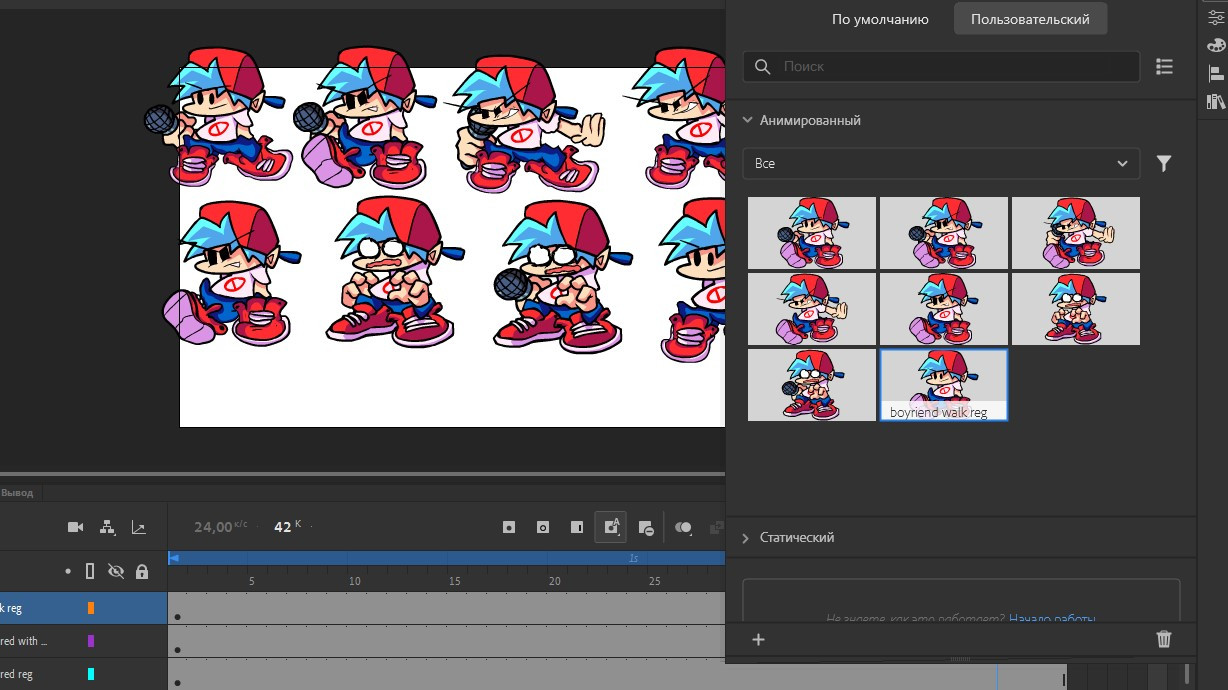Open the color palette panel
This screenshot has height=690, width=1228.
coord(1215,45)
